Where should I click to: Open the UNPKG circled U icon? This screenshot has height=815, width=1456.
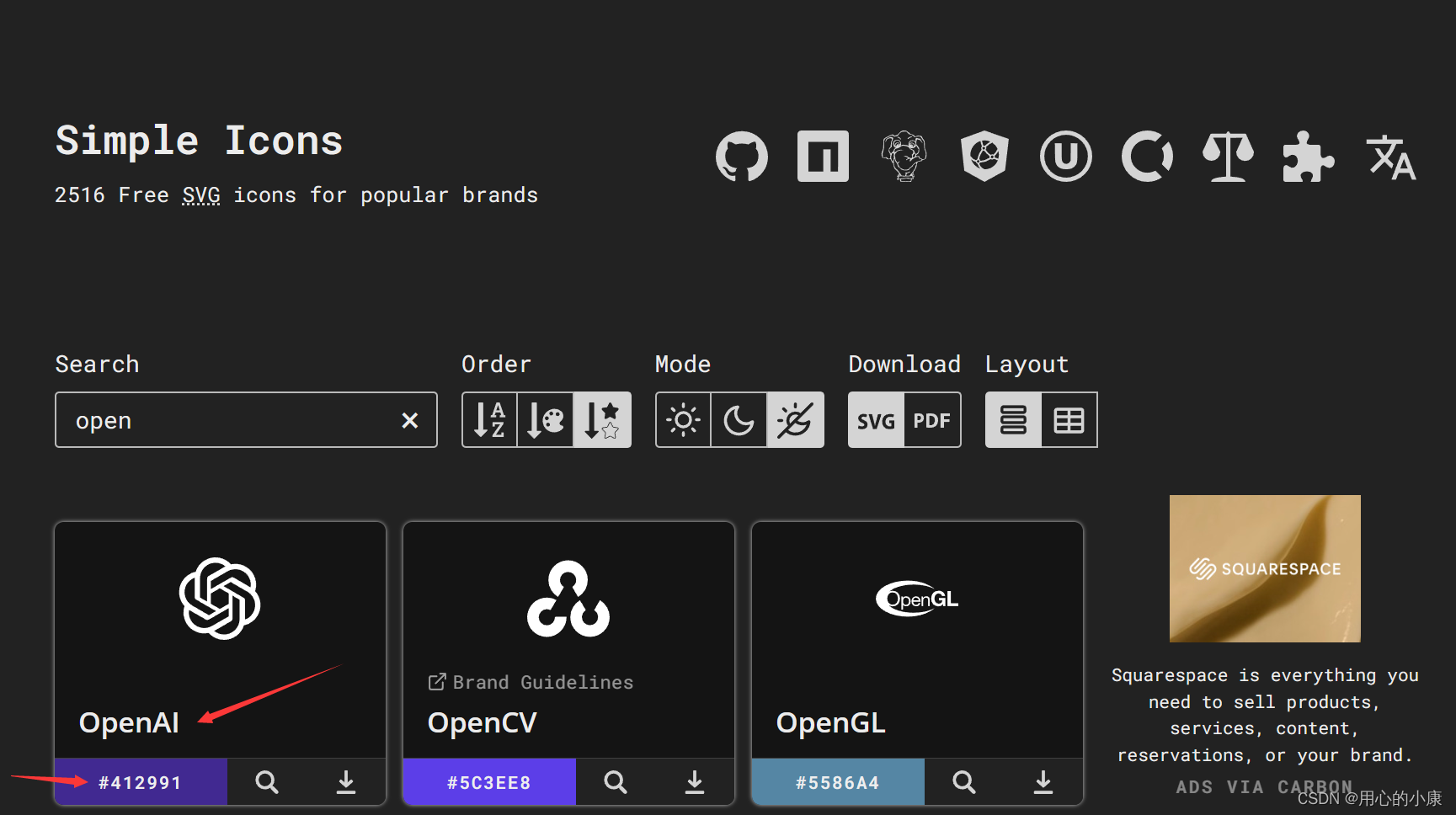tap(1066, 157)
